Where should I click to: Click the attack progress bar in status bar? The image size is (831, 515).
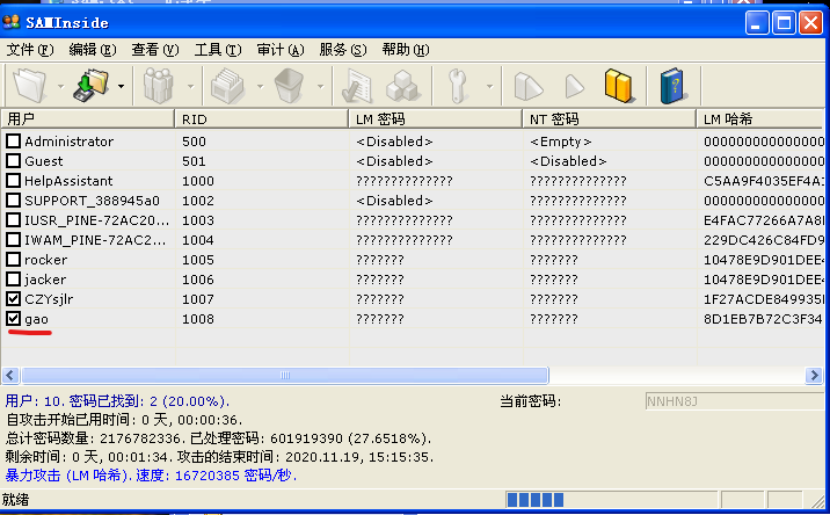[x=612, y=500]
